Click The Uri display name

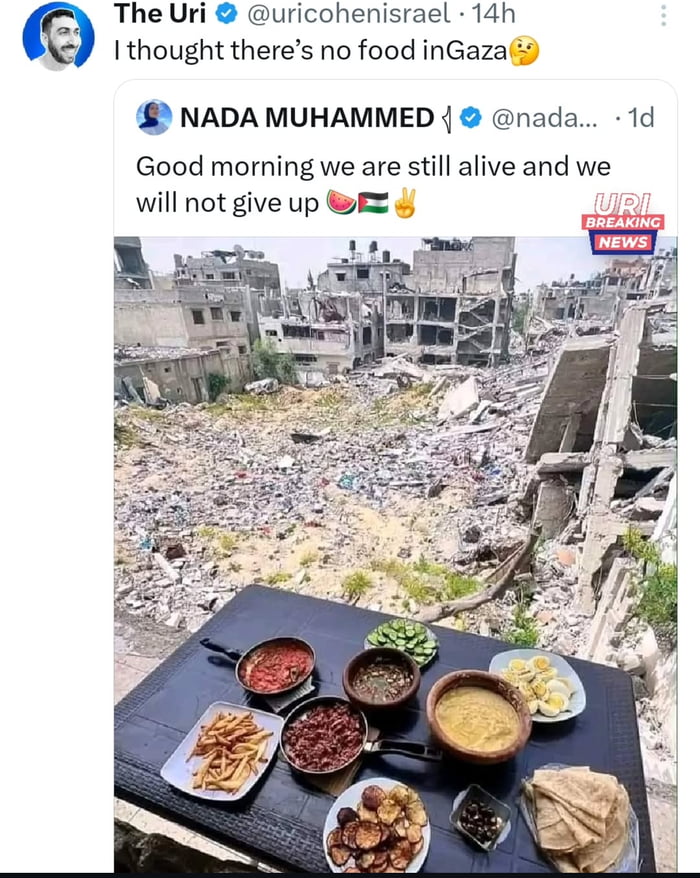(161, 14)
